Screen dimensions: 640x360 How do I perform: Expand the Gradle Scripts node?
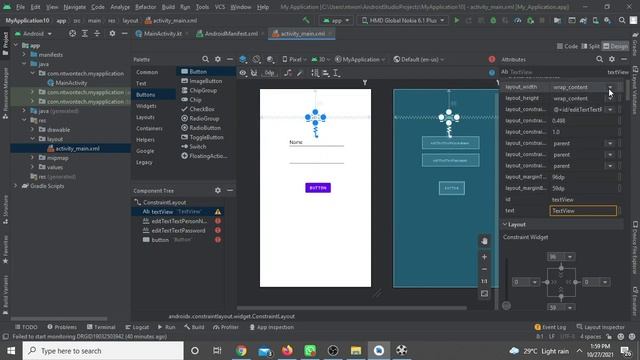(16, 186)
